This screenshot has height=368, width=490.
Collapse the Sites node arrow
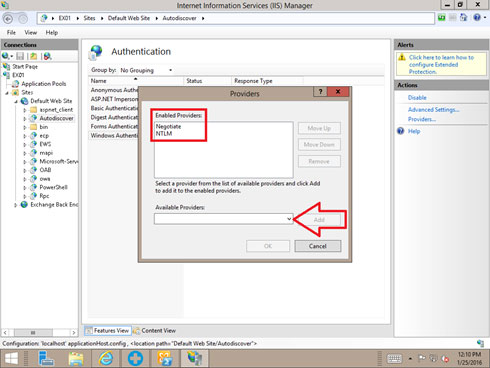pyautogui.click(x=7, y=93)
